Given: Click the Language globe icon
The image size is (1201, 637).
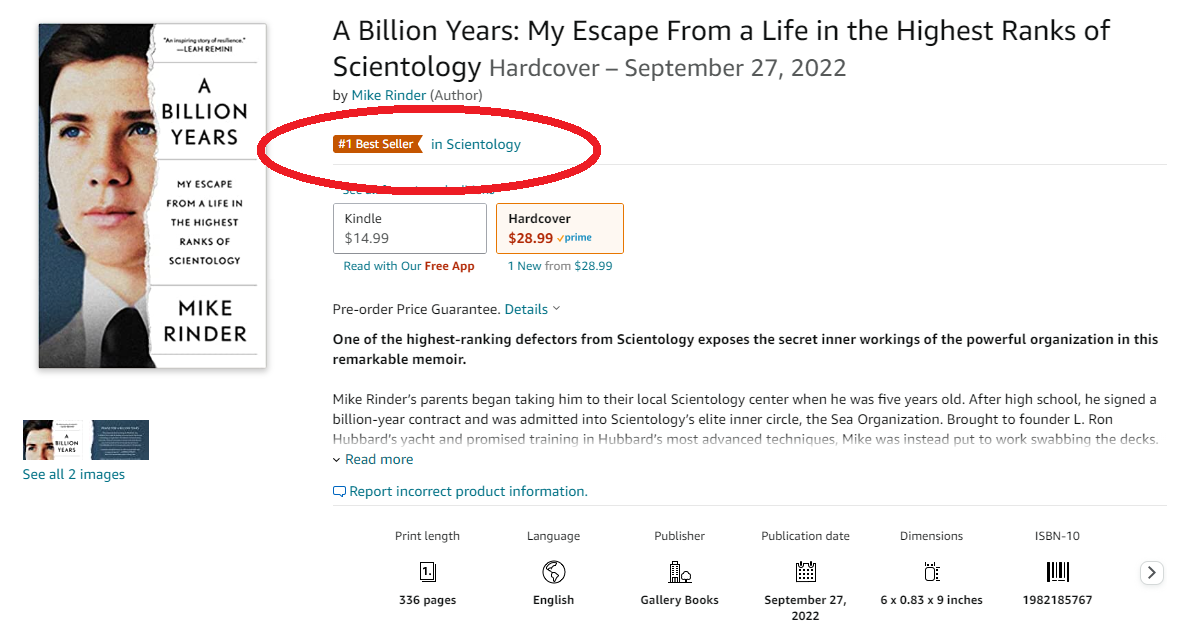Looking at the screenshot, I should tap(553, 572).
